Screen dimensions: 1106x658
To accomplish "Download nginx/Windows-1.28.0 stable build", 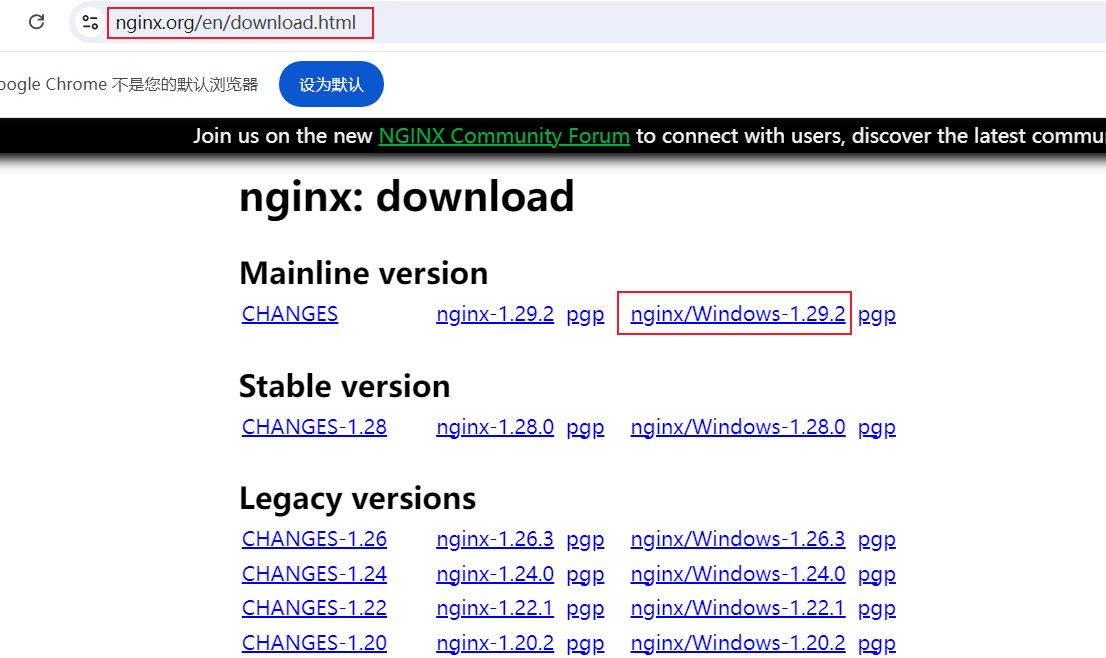I will pyautogui.click(x=737, y=427).
